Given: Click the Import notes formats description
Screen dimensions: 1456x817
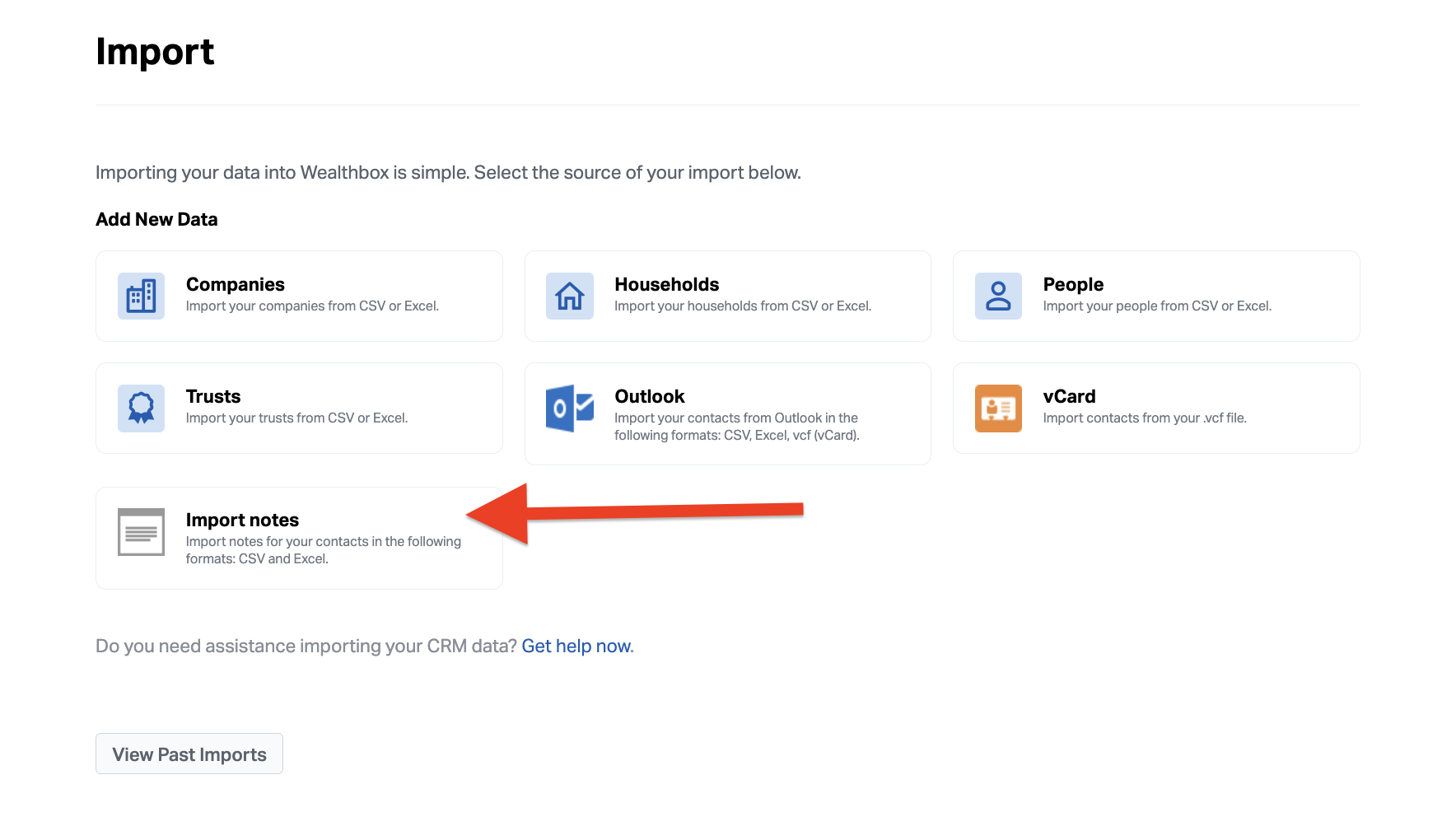Looking at the screenshot, I should click(x=323, y=550).
